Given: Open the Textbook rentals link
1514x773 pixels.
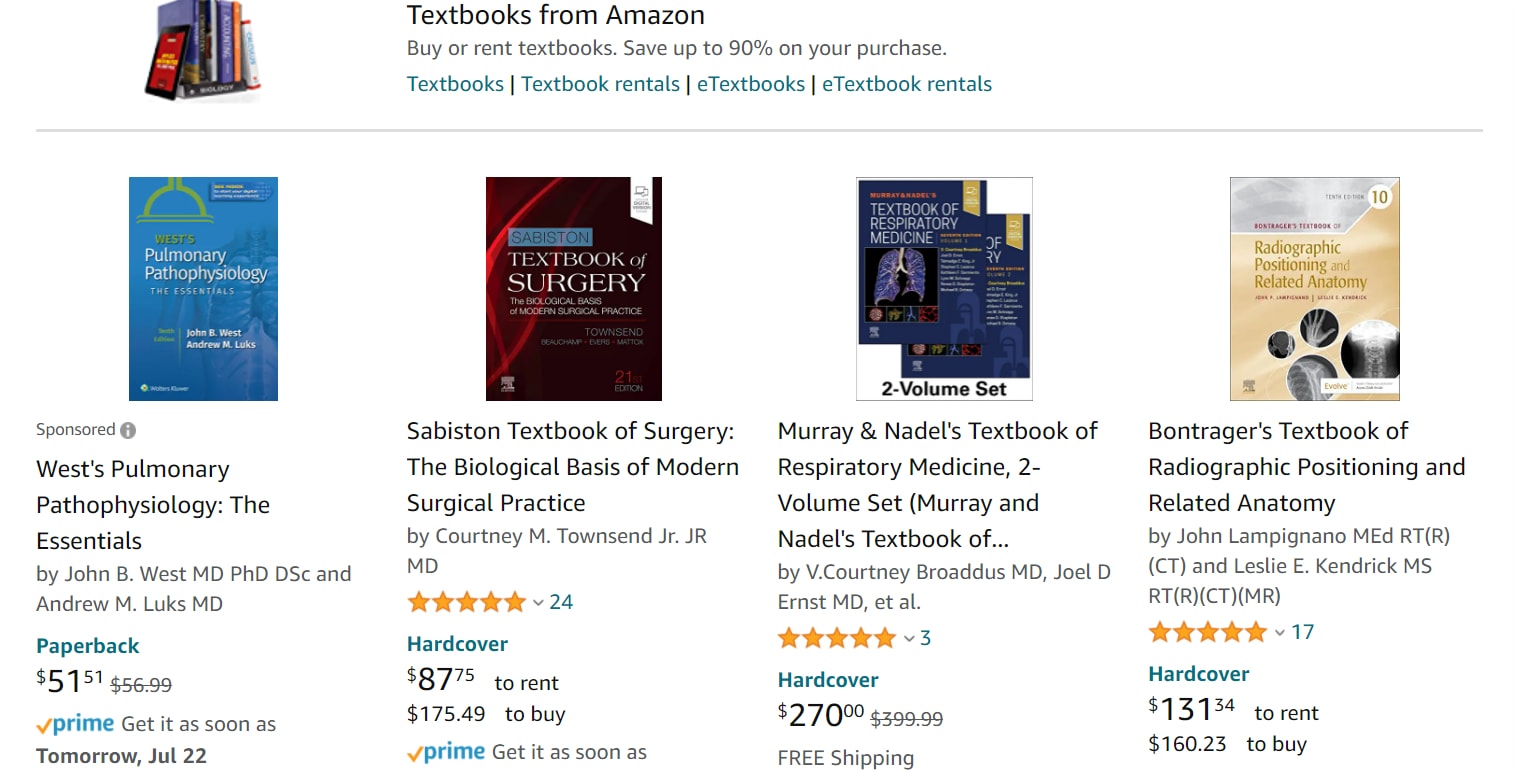Looking at the screenshot, I should point(600,83).
